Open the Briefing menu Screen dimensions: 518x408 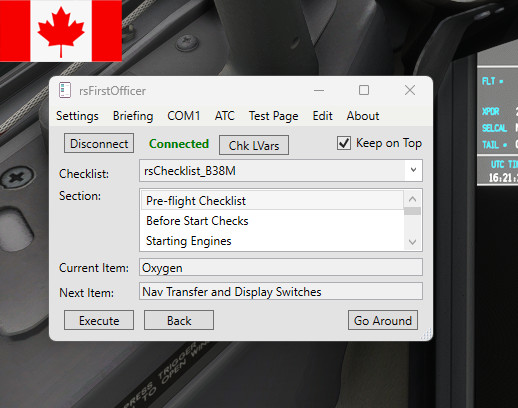tap(133, 116)
